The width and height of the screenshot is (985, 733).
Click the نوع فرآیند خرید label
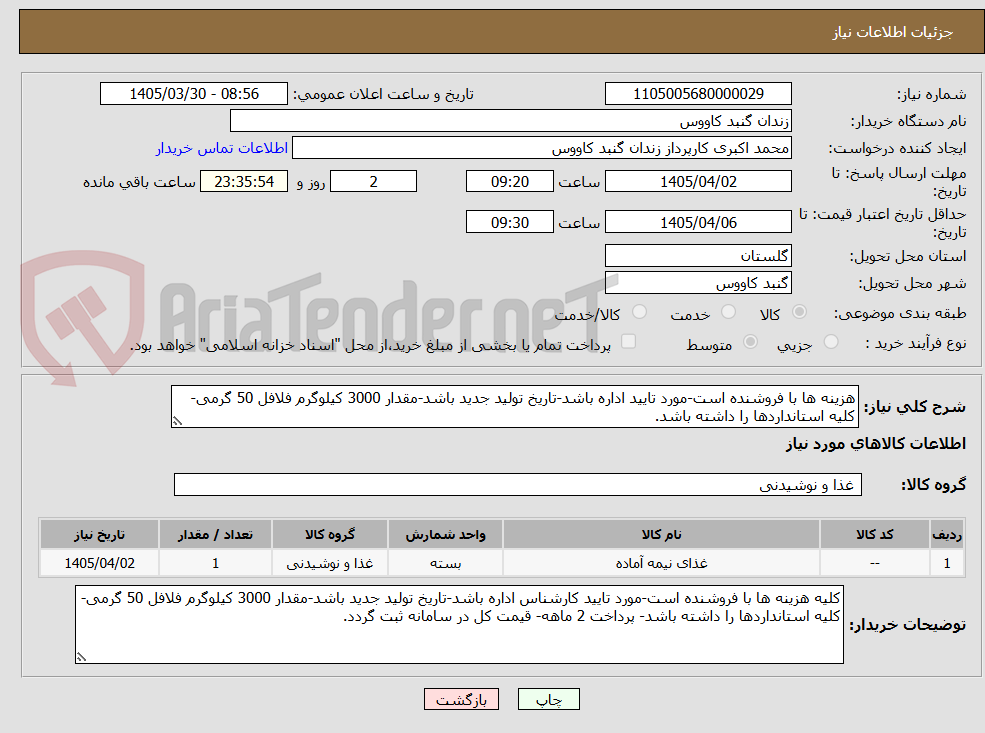[x=916, y=343]
